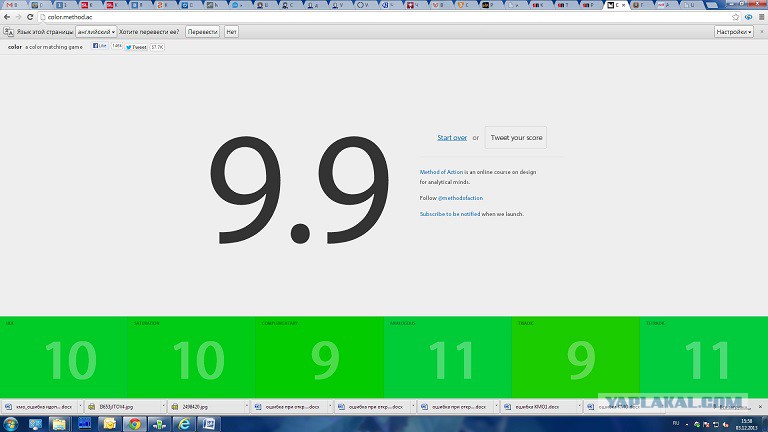Click the system clock in the tray
768x432 pixels.
(x=747, y=424)
